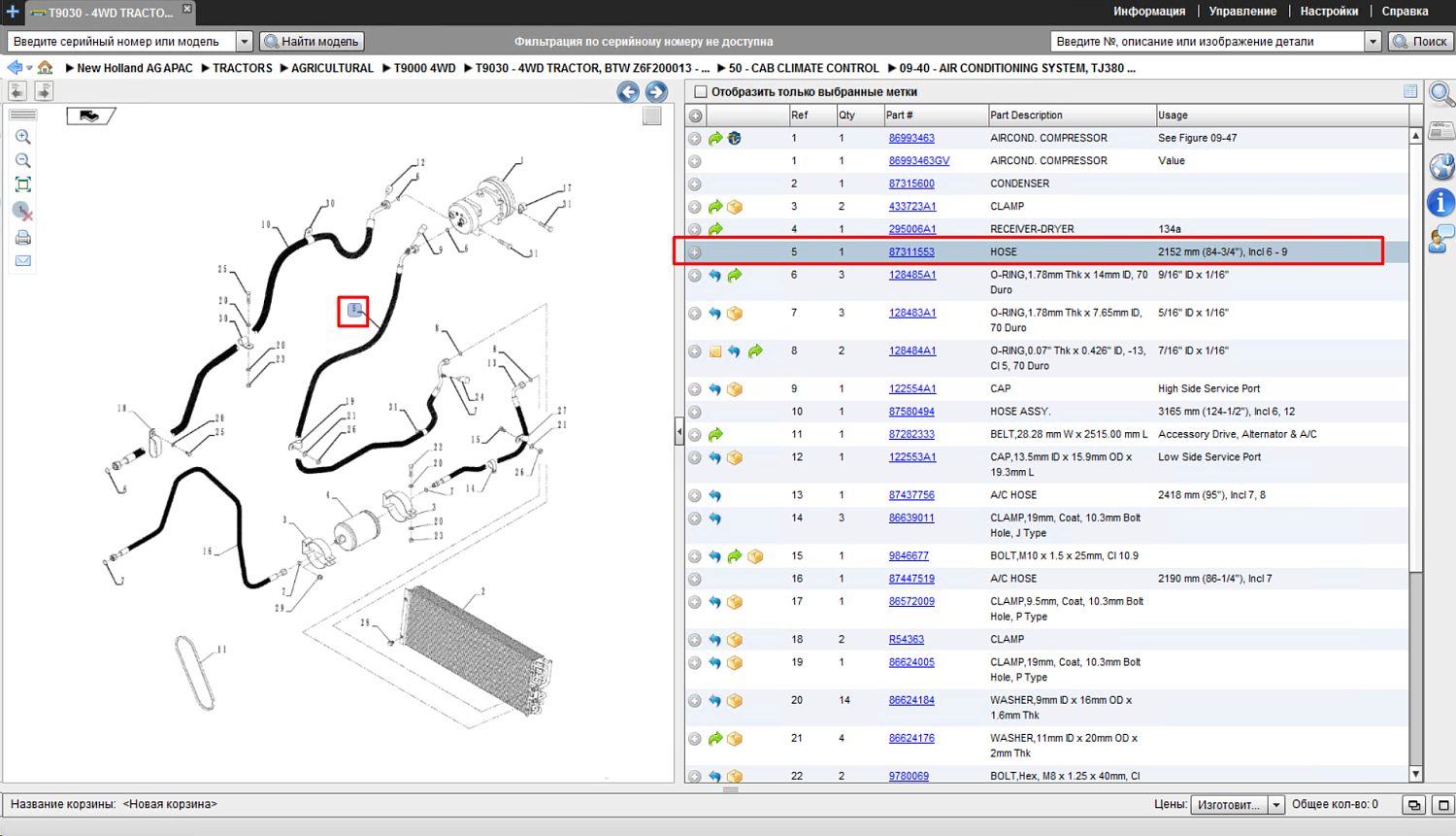Open the globe icon on right sidebar

click(x=1441, y=166)
